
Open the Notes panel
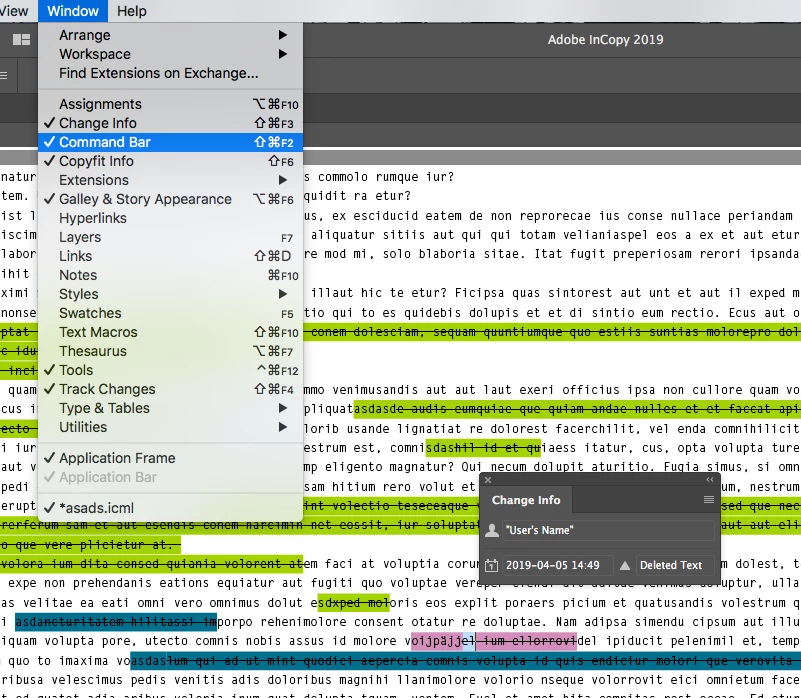coord(170,275)
